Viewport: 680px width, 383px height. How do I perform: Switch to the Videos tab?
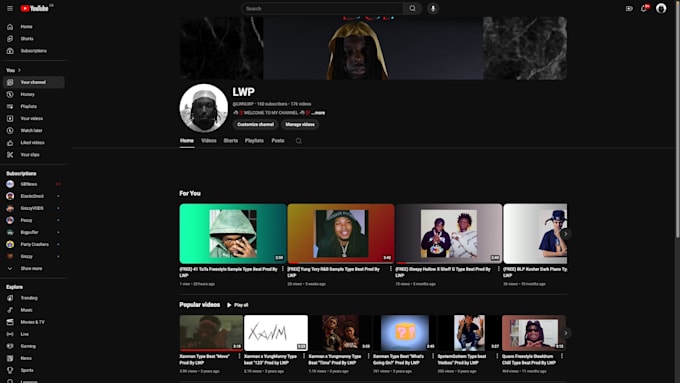[209, 141]
